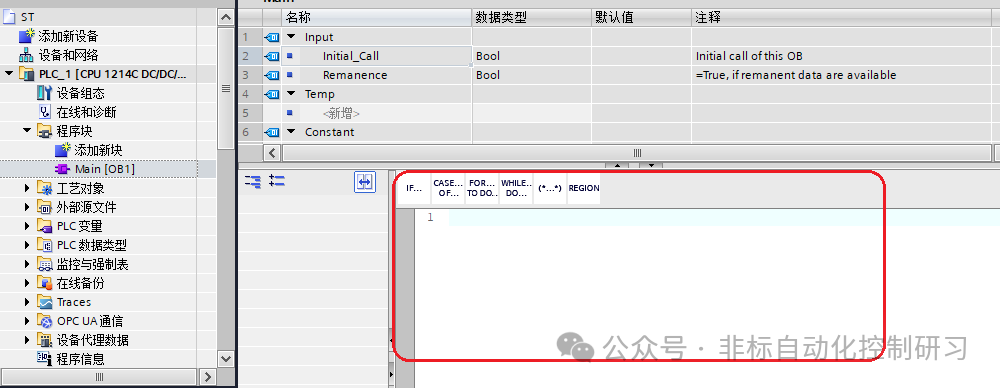Insert IF statement snippet
The image size is (1000, 388).
point(414,188)
